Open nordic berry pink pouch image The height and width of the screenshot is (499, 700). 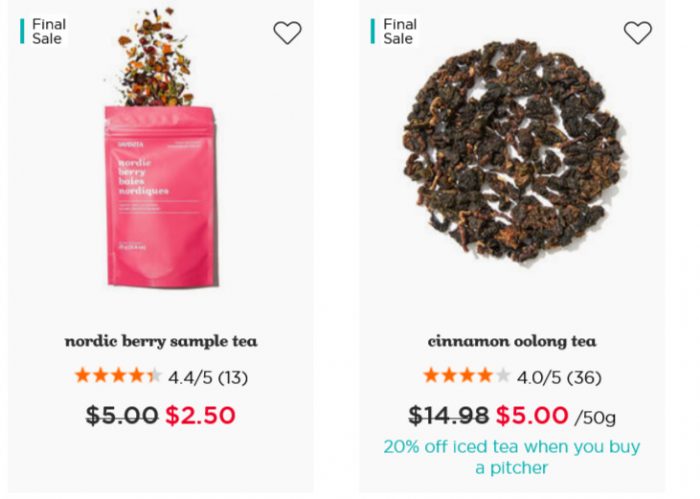tap(161, 196)
